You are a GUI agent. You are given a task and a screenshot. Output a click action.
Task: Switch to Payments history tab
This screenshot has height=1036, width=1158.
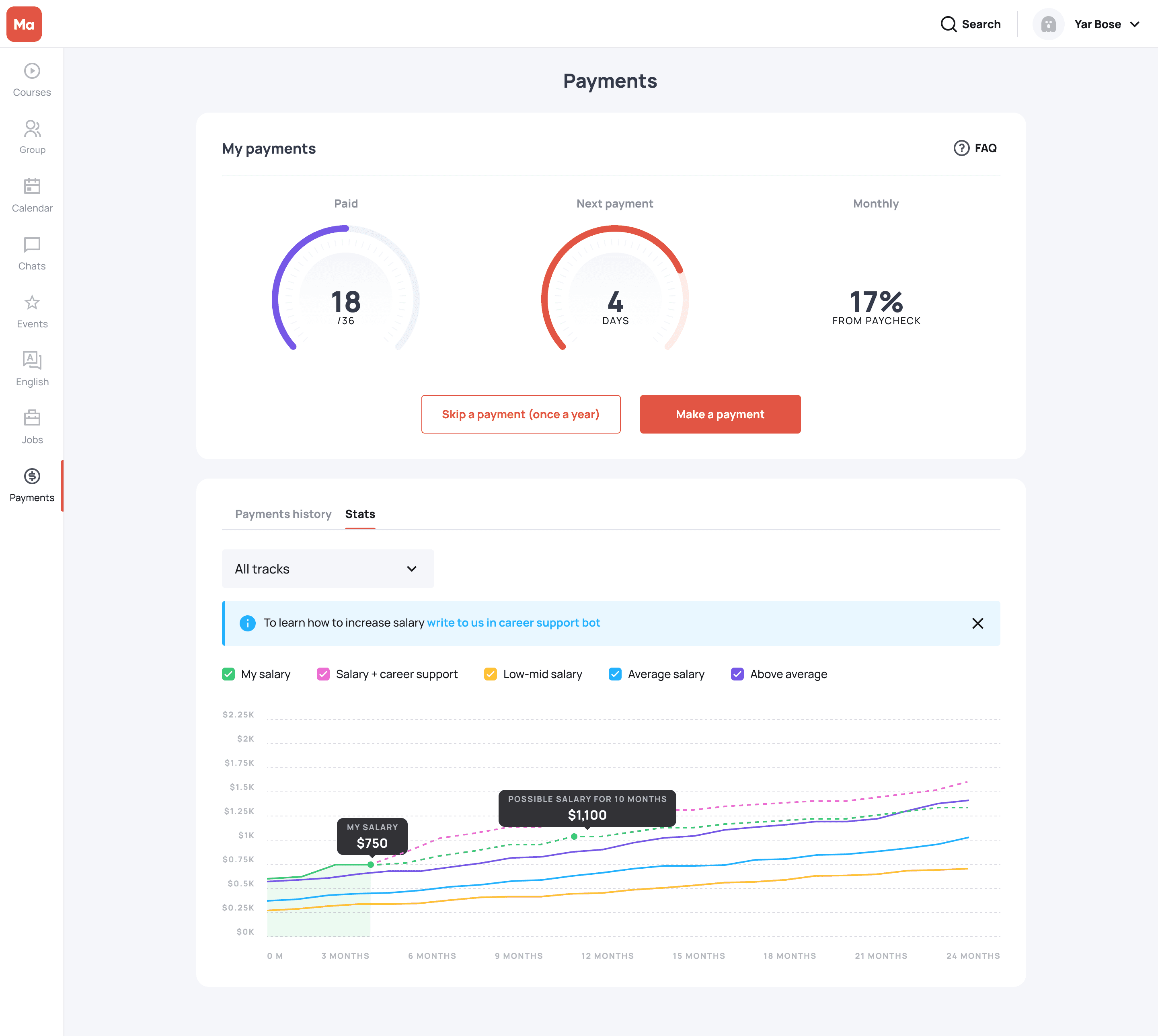tap(283, 514)
